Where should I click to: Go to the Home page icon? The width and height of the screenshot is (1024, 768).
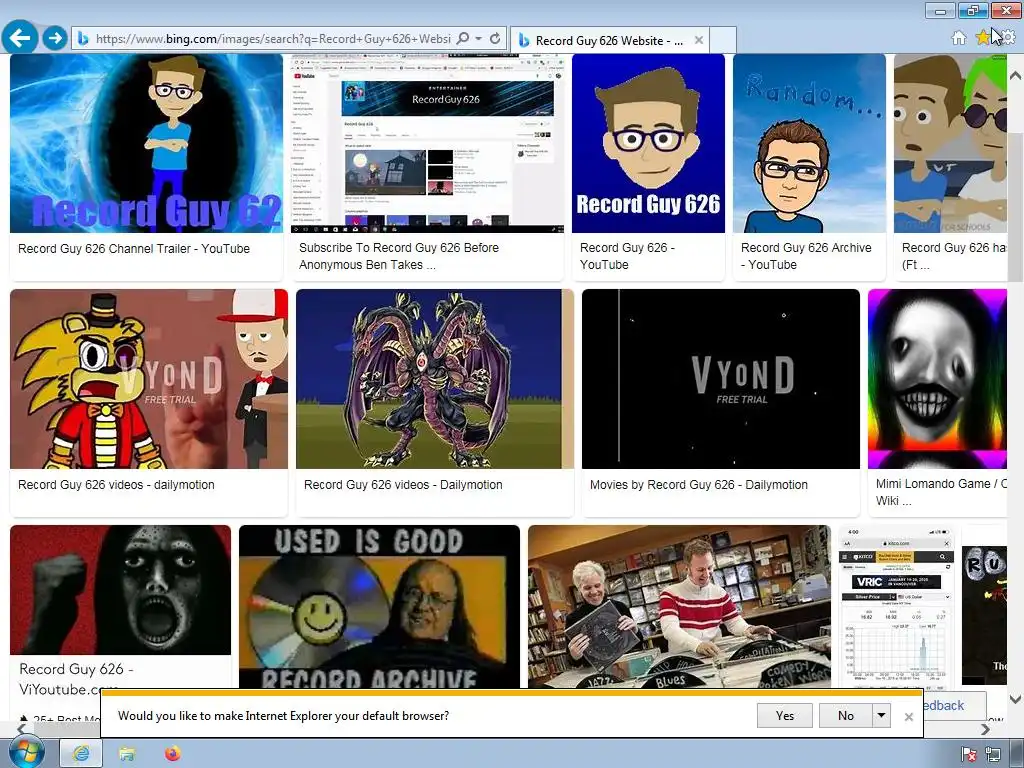point(959,38)
